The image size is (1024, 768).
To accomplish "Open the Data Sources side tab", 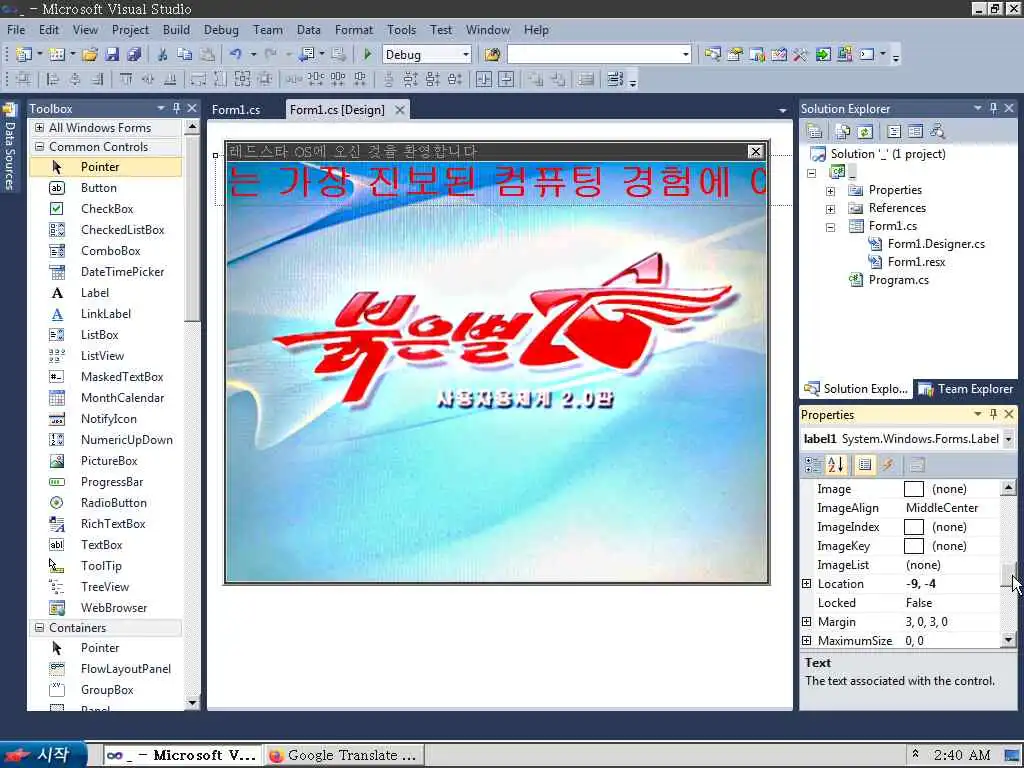I will (10, 149).
